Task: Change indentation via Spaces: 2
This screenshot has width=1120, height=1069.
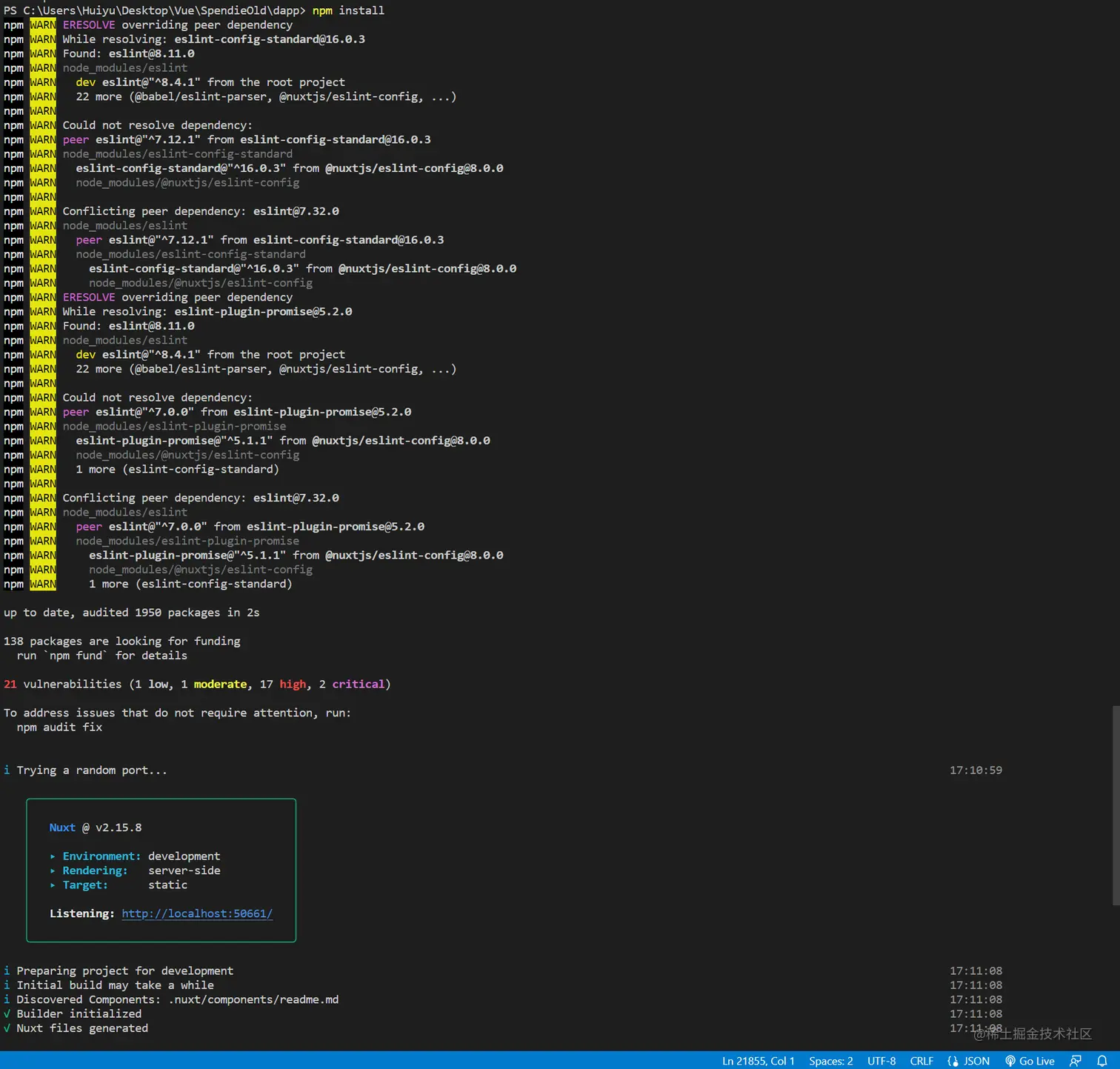Action: point(831,1061)
